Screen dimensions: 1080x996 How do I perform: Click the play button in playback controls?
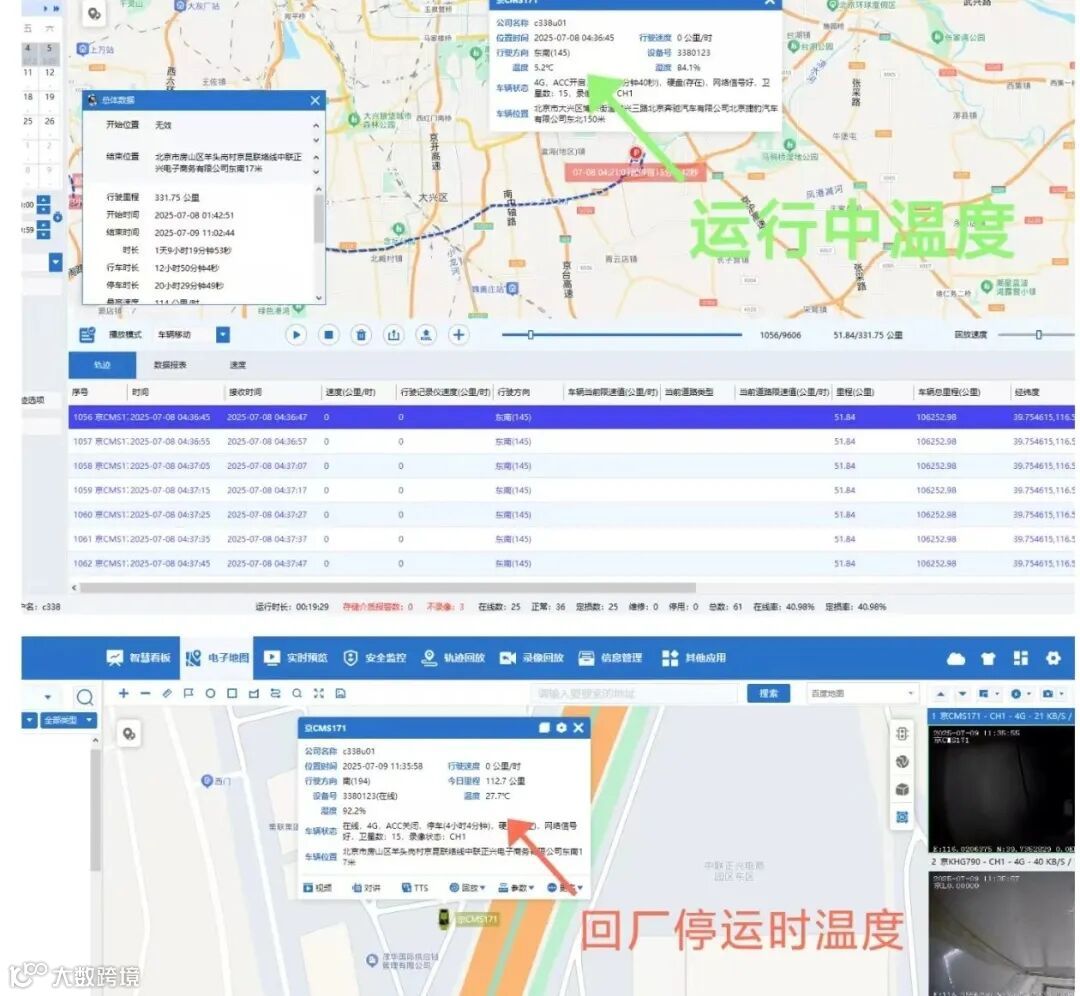click(x=295, y=335)
